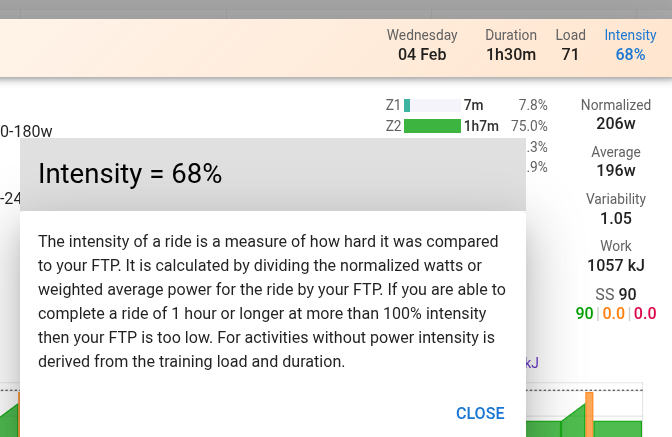Select the Variability 1.05 stat

coord(616,209)
